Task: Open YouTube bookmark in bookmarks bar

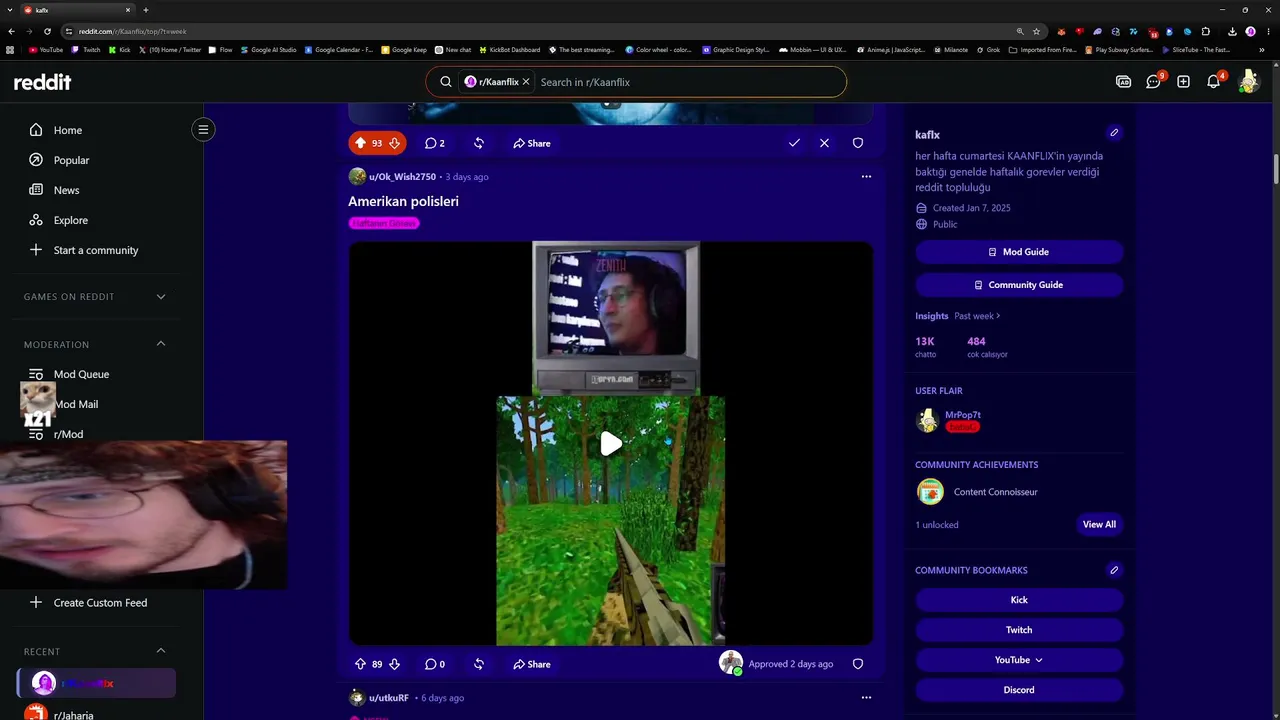Action: pos(46,49)
